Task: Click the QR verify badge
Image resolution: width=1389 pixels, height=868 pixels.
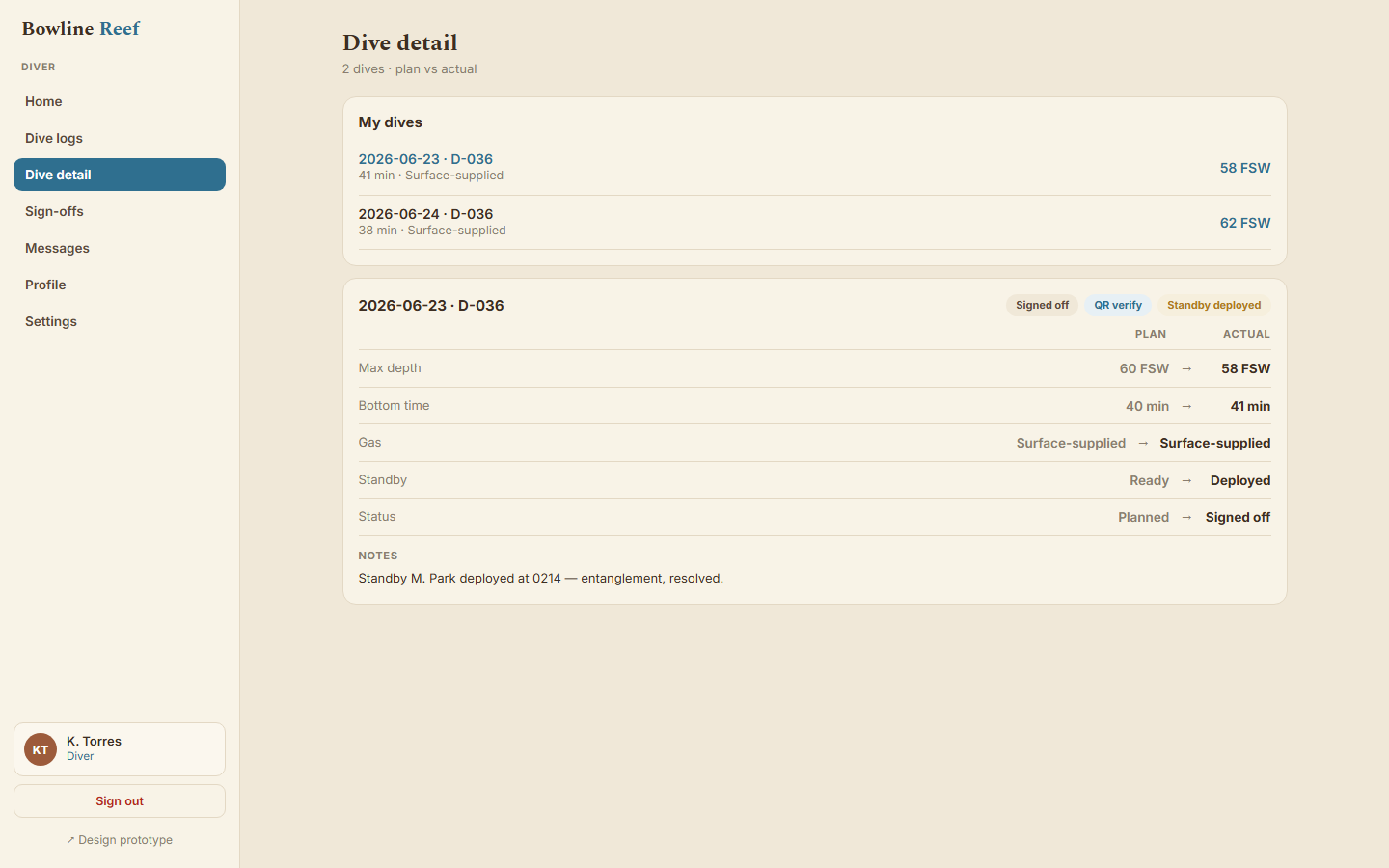Action: coord(1118,305)
